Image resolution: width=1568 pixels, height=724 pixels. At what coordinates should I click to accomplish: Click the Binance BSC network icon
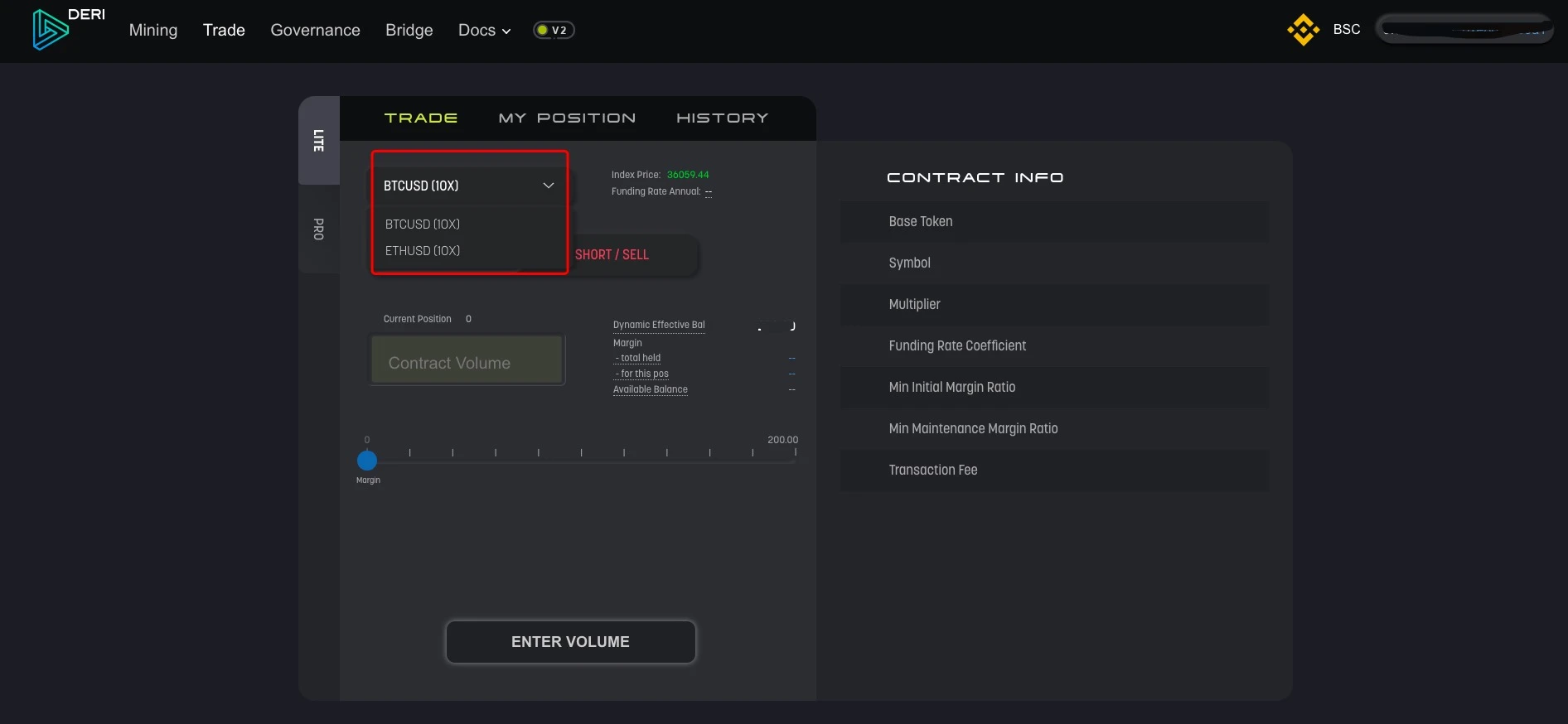(x=1303, y=30)
